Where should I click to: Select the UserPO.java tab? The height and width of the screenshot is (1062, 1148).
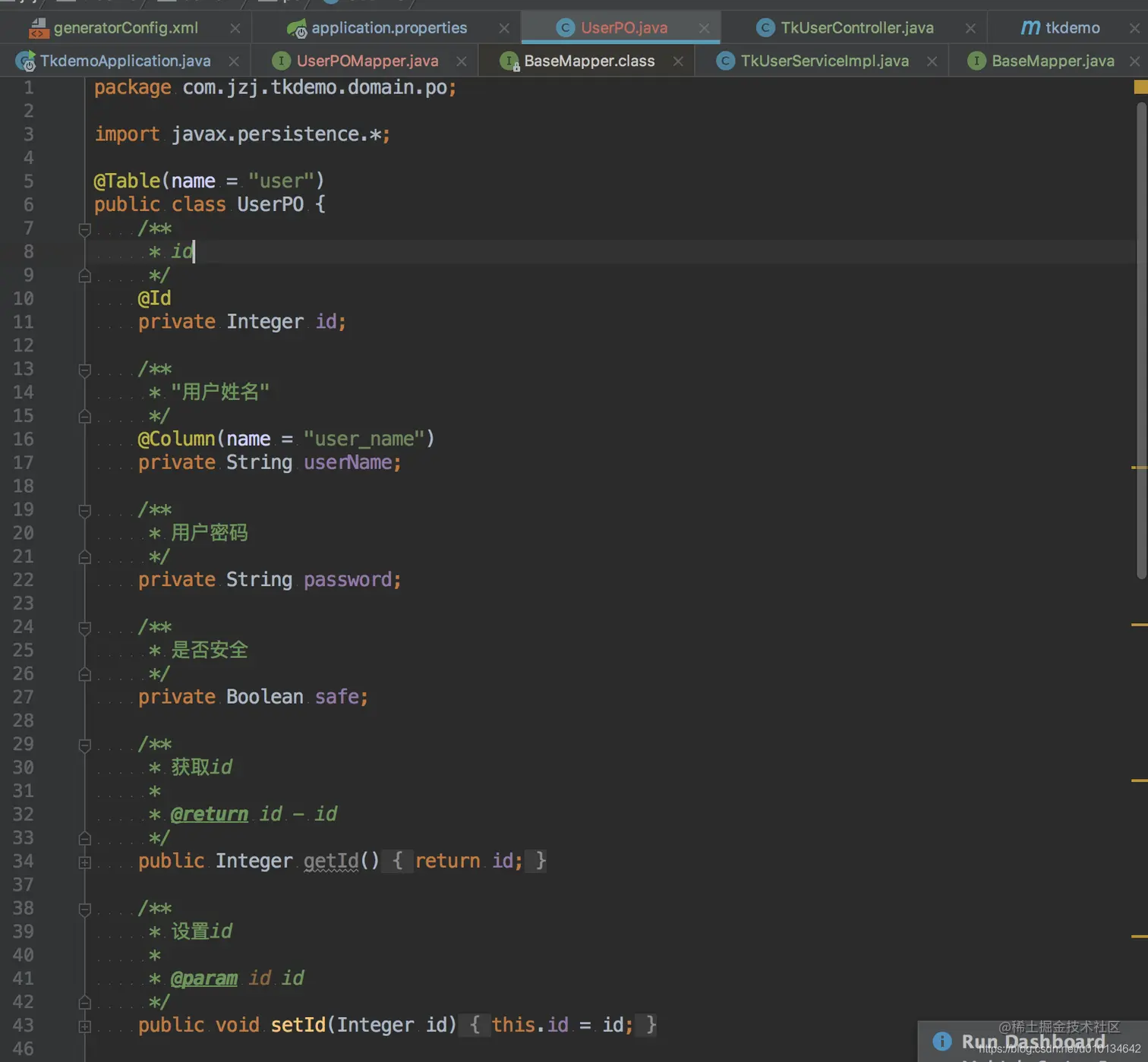pyautogui.click(x=624, y=28)
